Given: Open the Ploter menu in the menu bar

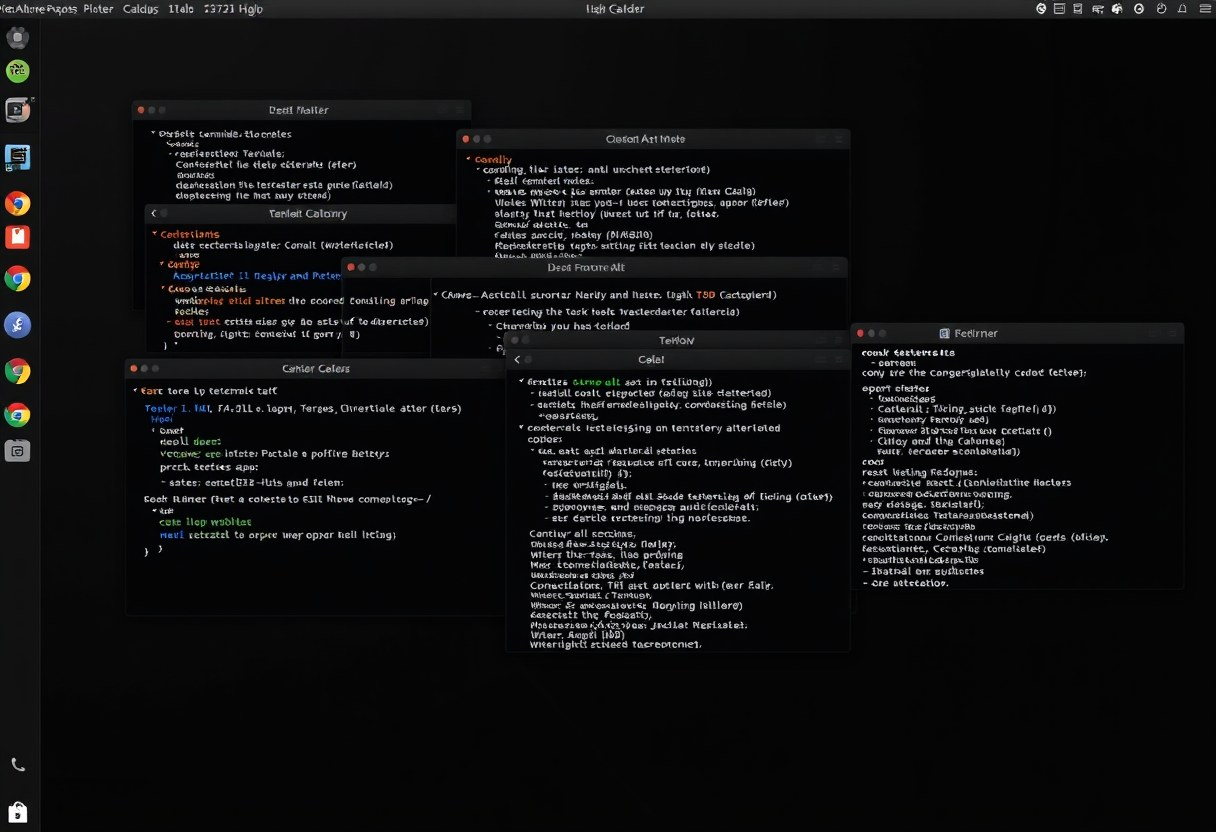Looking at the screenshot, I should click(x=98, y=9).
